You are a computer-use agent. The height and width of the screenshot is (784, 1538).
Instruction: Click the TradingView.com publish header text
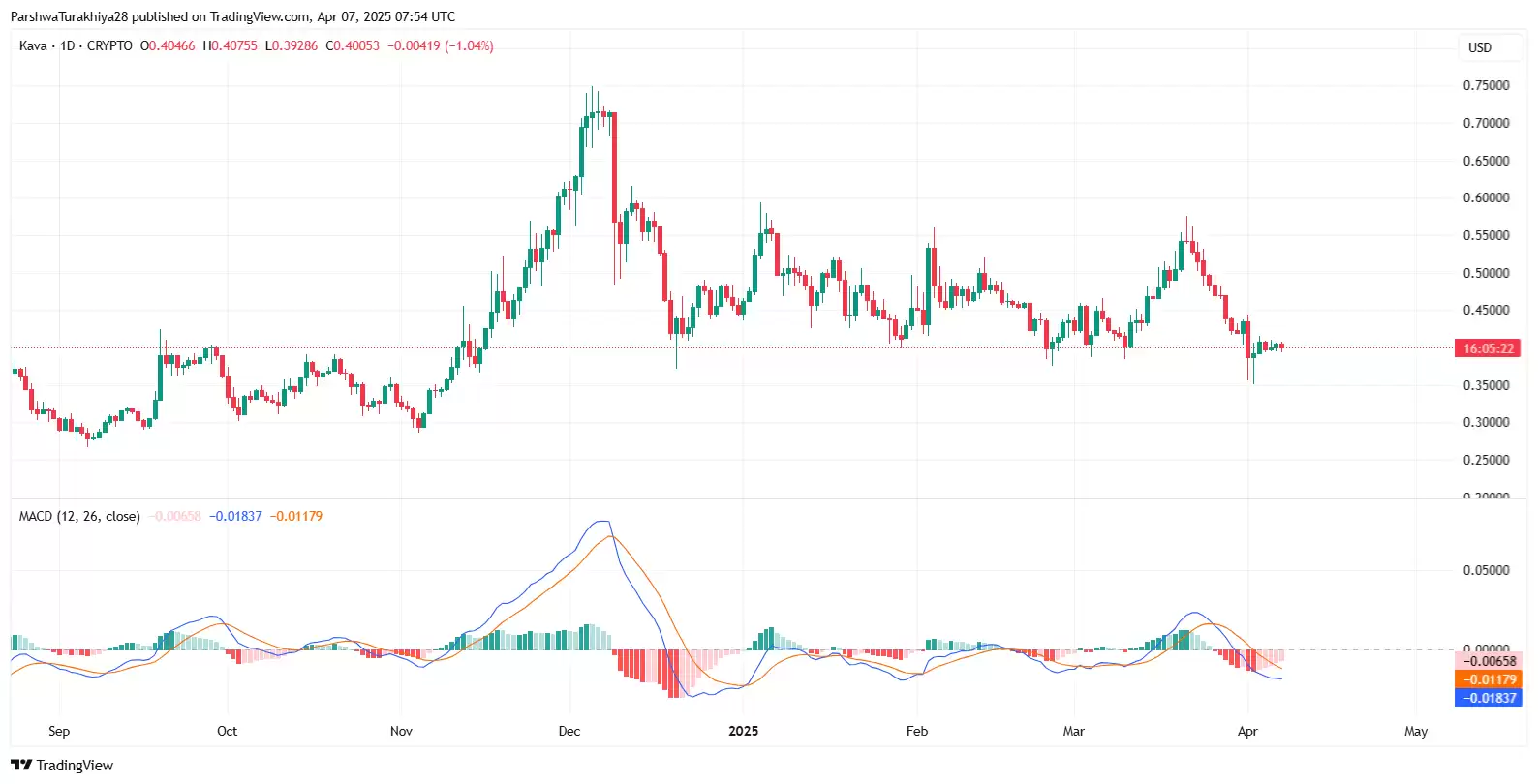coord(232,16)
